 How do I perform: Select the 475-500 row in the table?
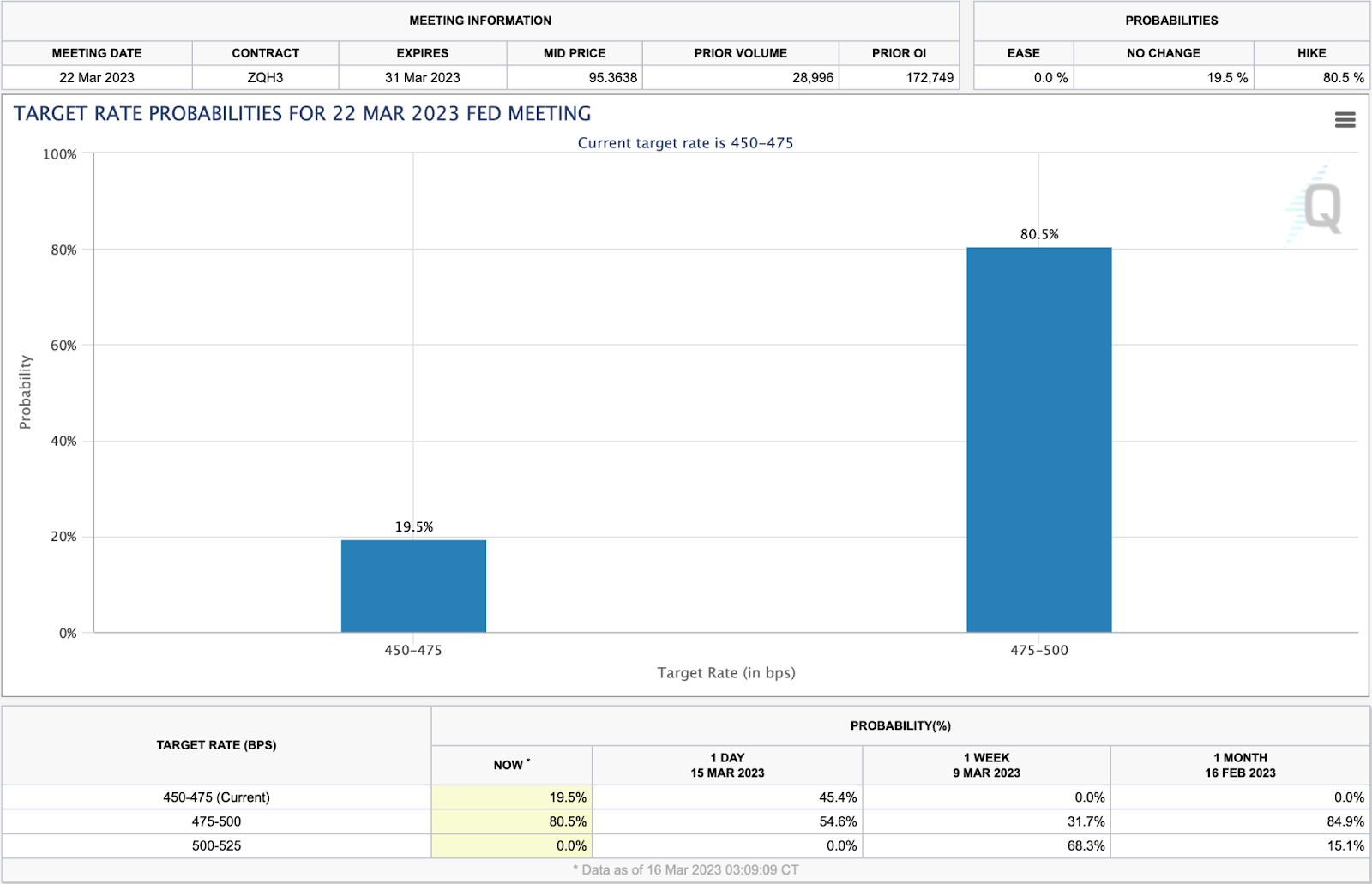coord(216,821)
